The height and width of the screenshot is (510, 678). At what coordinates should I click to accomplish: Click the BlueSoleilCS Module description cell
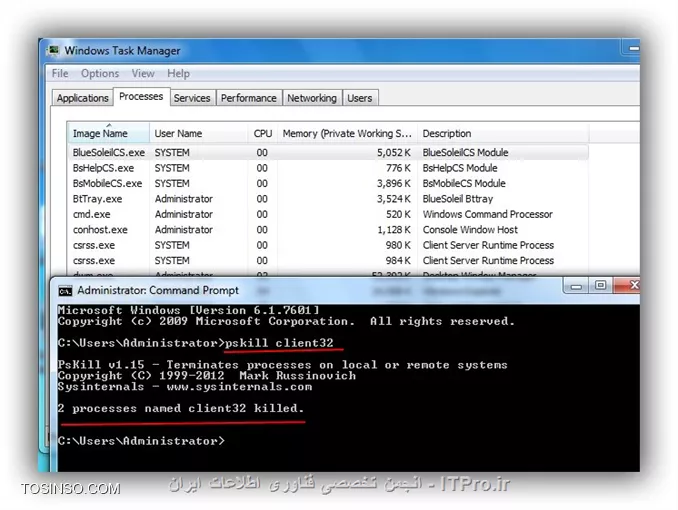click(465, 152)
